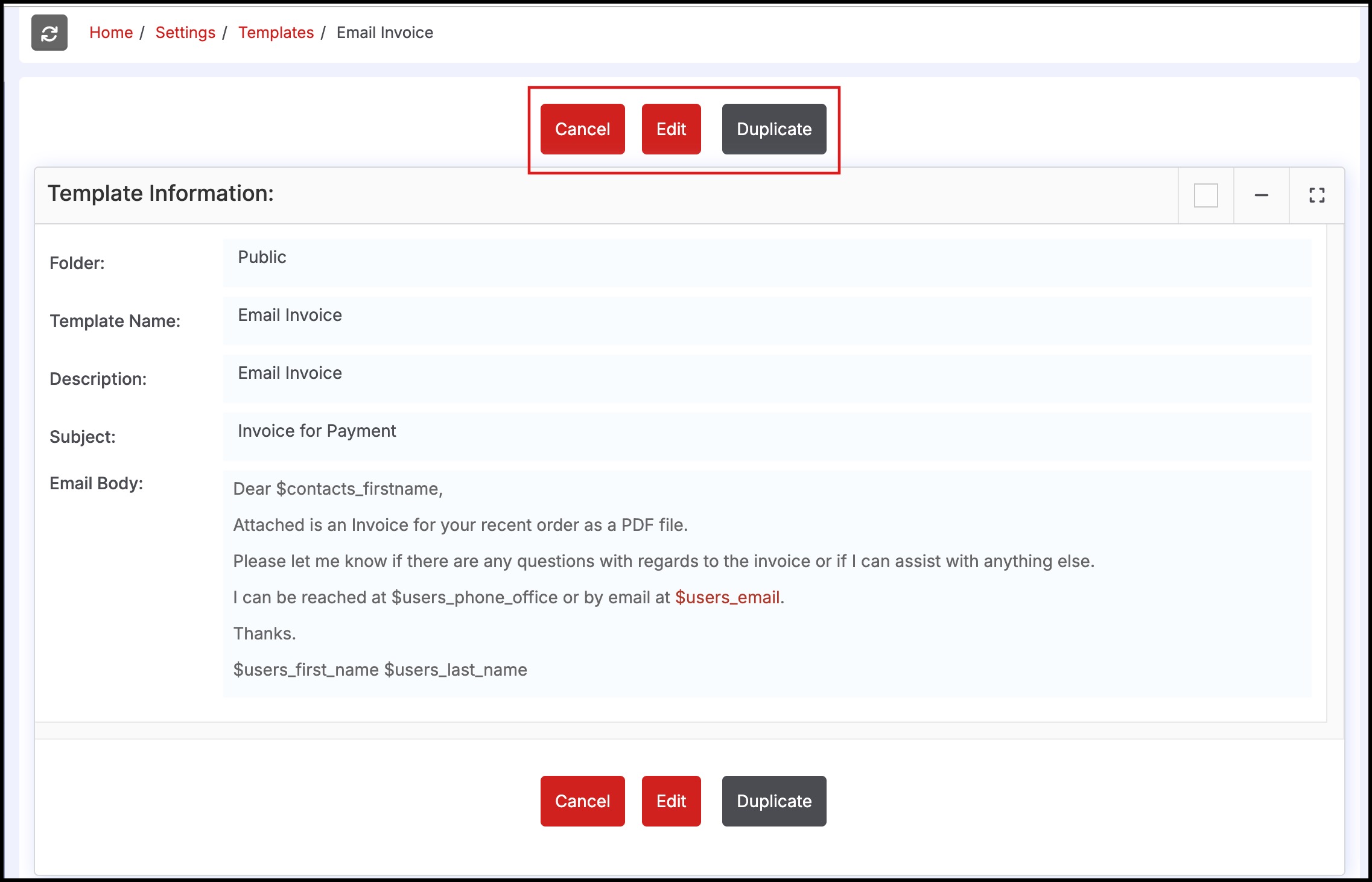
Task: Click the bottom Edit button
Action: tap(671, 801)
